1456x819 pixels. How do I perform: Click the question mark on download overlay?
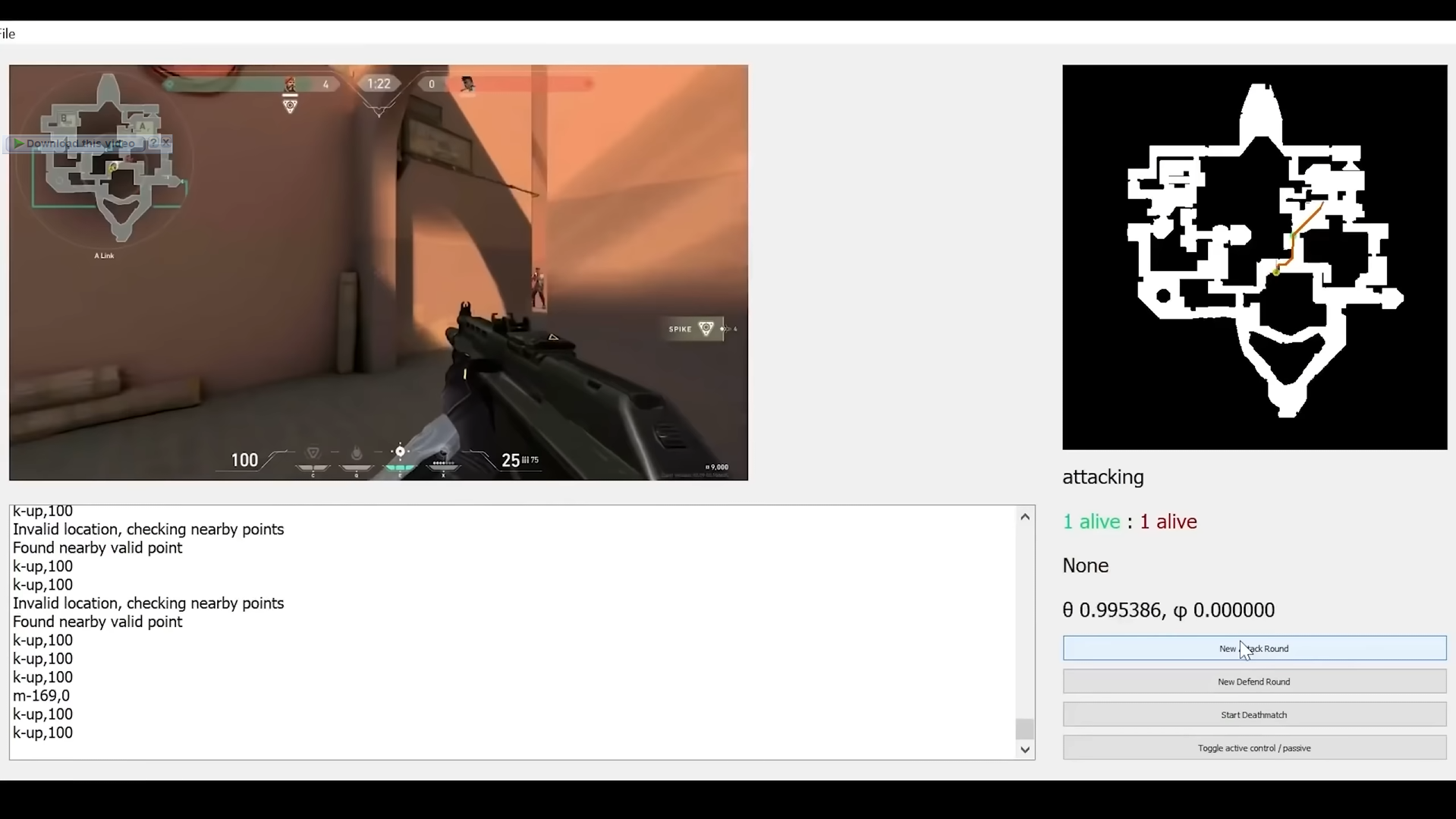pos(153,143)
